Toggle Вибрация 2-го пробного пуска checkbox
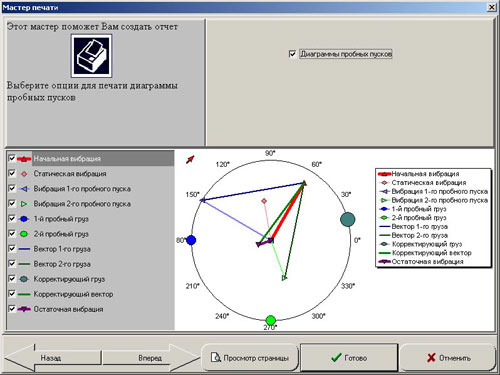The image size is (500, 375). tap(12, 203)
